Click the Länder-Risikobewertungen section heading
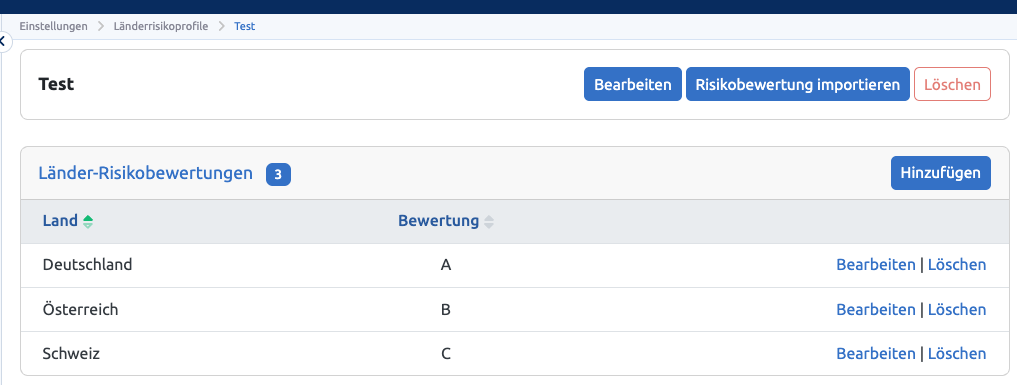This screenshot has height=385, width=1017. (145, 173)
